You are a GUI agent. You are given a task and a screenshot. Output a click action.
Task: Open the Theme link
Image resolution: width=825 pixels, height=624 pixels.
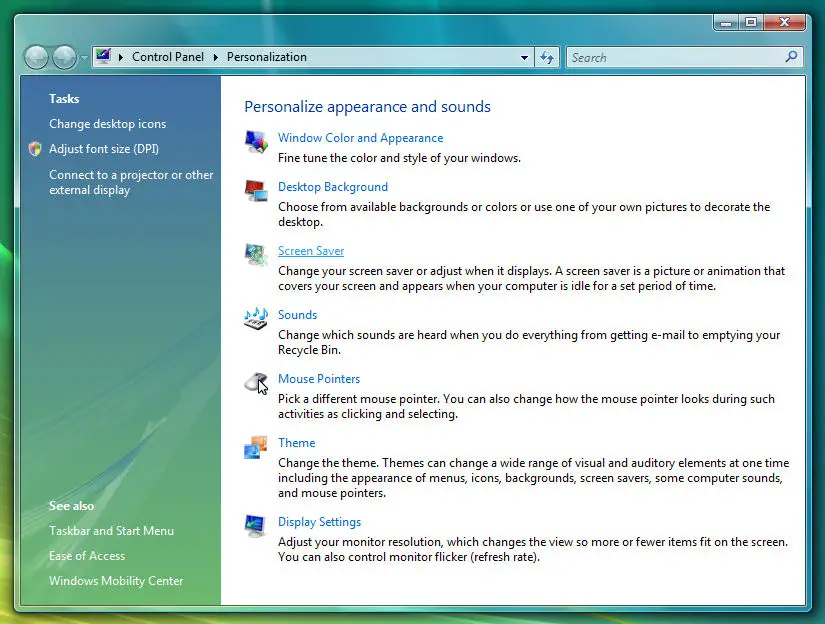[297, 443]
